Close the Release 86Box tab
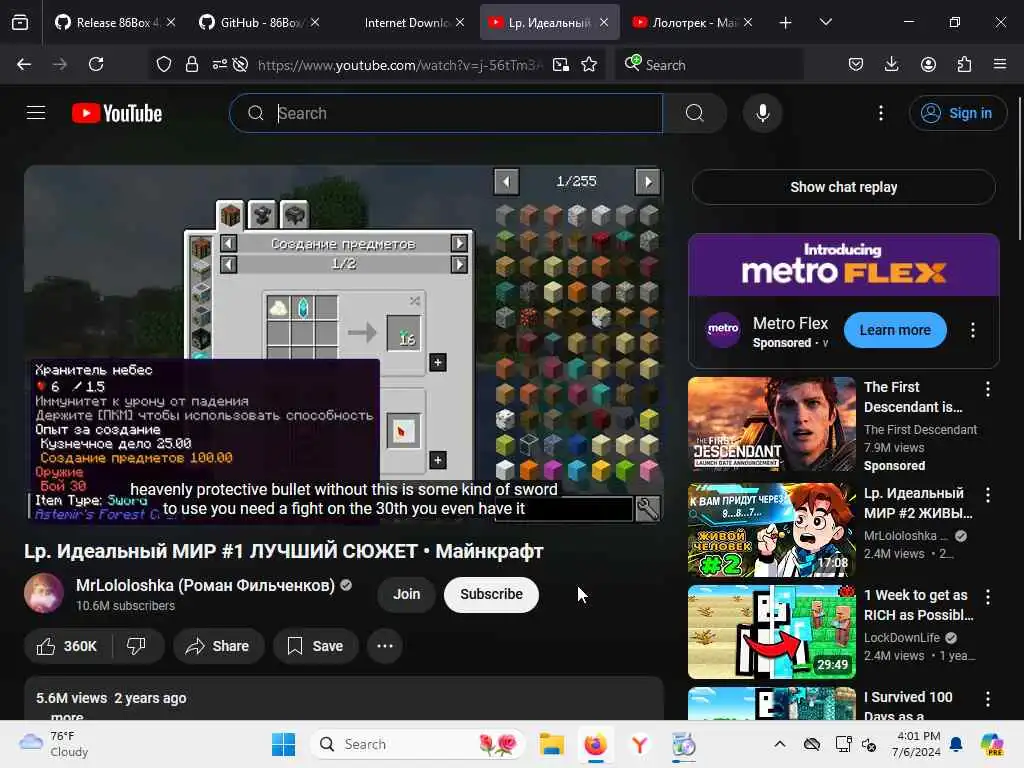This screenshot has width=1024, height=768. click(x=171, y=22)
